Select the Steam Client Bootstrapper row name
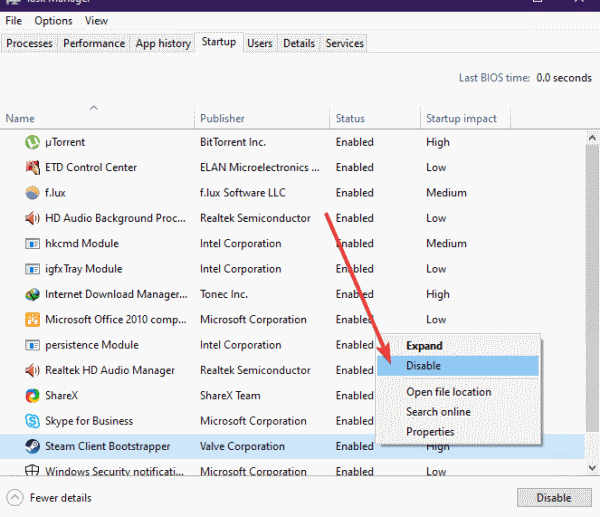600x517 pixels. (x=108, y=446)
